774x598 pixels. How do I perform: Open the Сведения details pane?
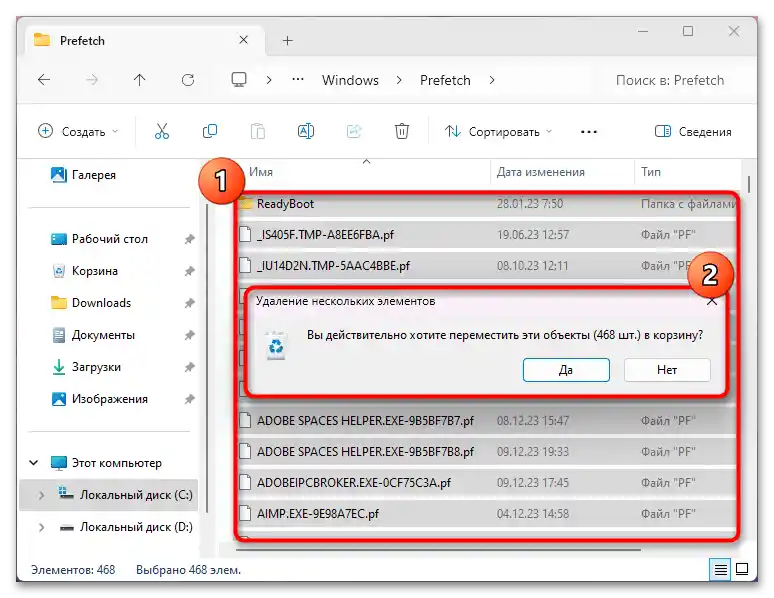(x=693, y=131)
